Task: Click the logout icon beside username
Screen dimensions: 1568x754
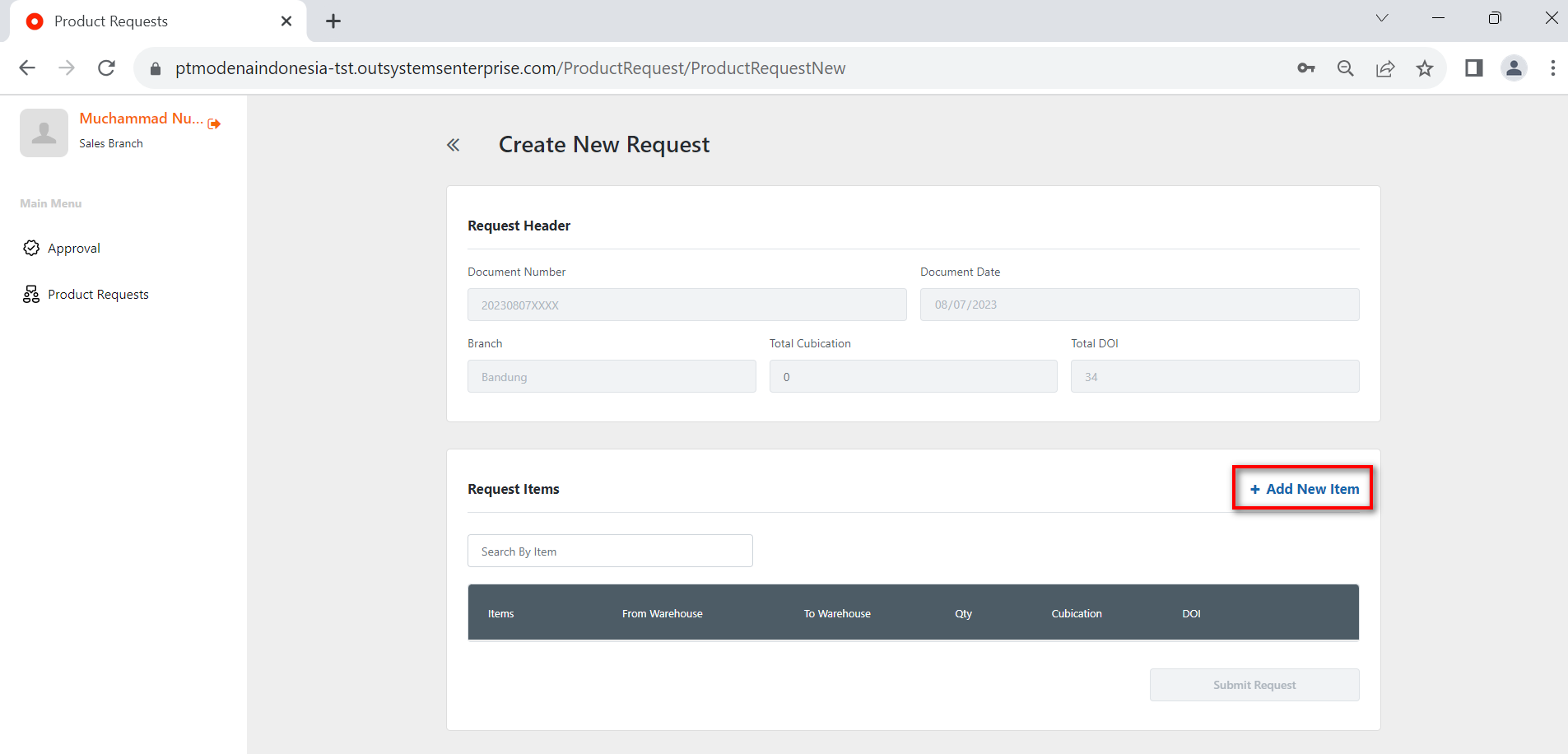Action: click(x=214, y=123)
